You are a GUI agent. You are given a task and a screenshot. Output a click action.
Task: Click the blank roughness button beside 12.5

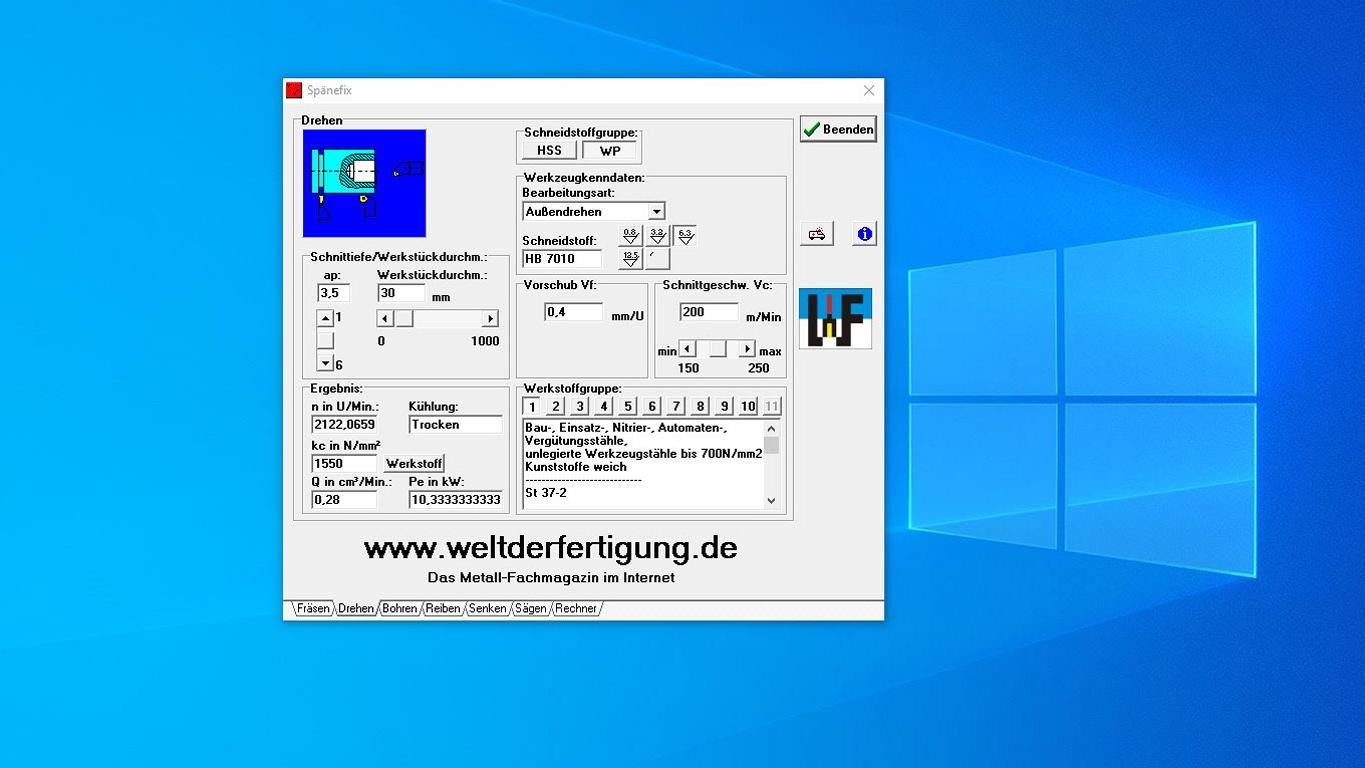tap(657, 259)
